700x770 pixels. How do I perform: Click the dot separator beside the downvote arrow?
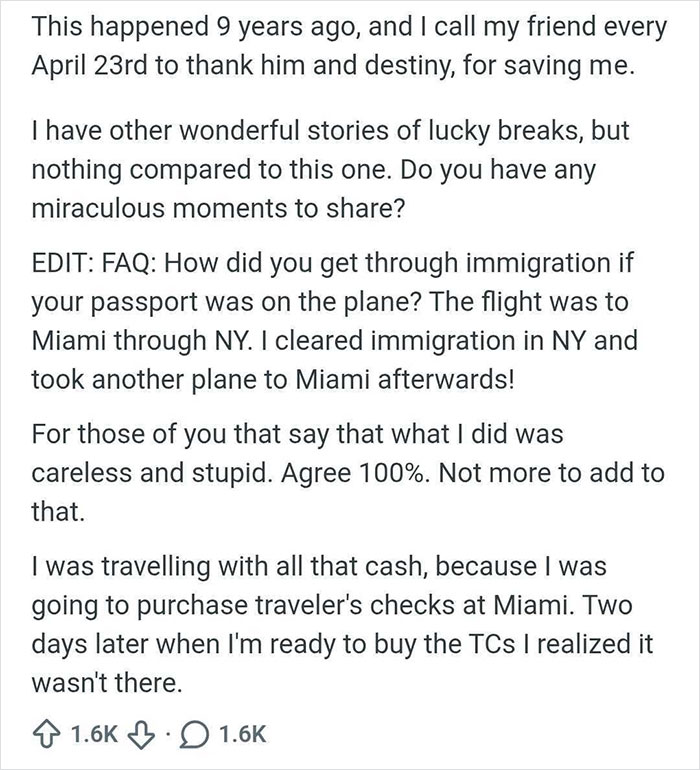169,737
